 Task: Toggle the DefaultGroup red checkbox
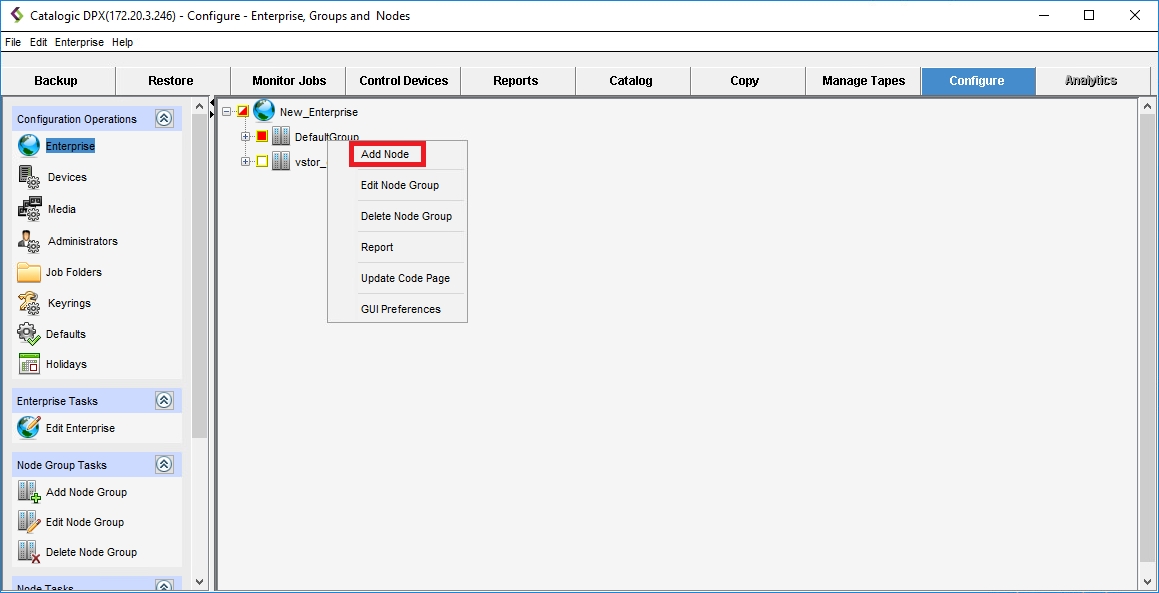[262, 137]
